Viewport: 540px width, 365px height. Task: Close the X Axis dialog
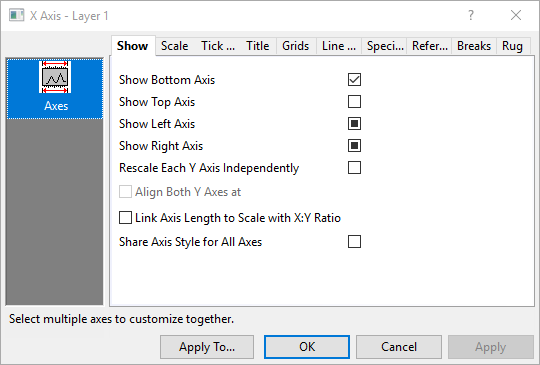(x=516, y=15)
